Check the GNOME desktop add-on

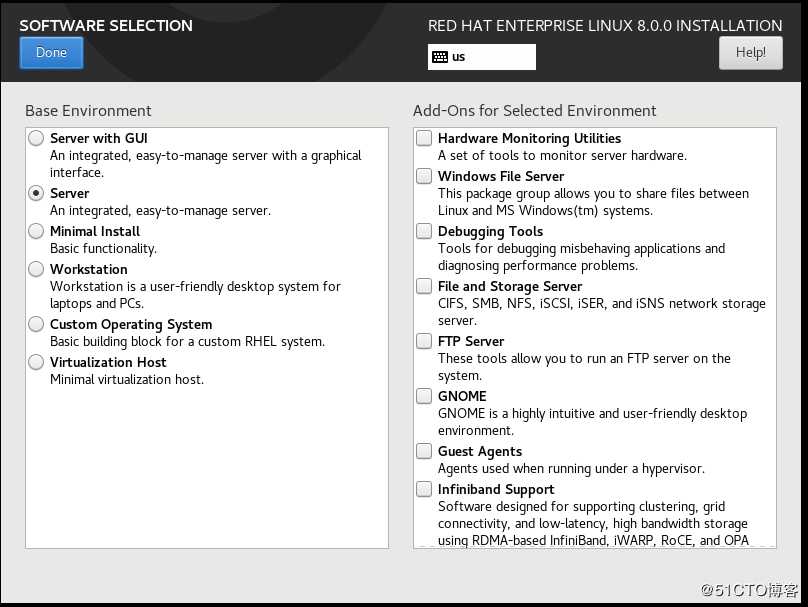[x=424, y=396]
